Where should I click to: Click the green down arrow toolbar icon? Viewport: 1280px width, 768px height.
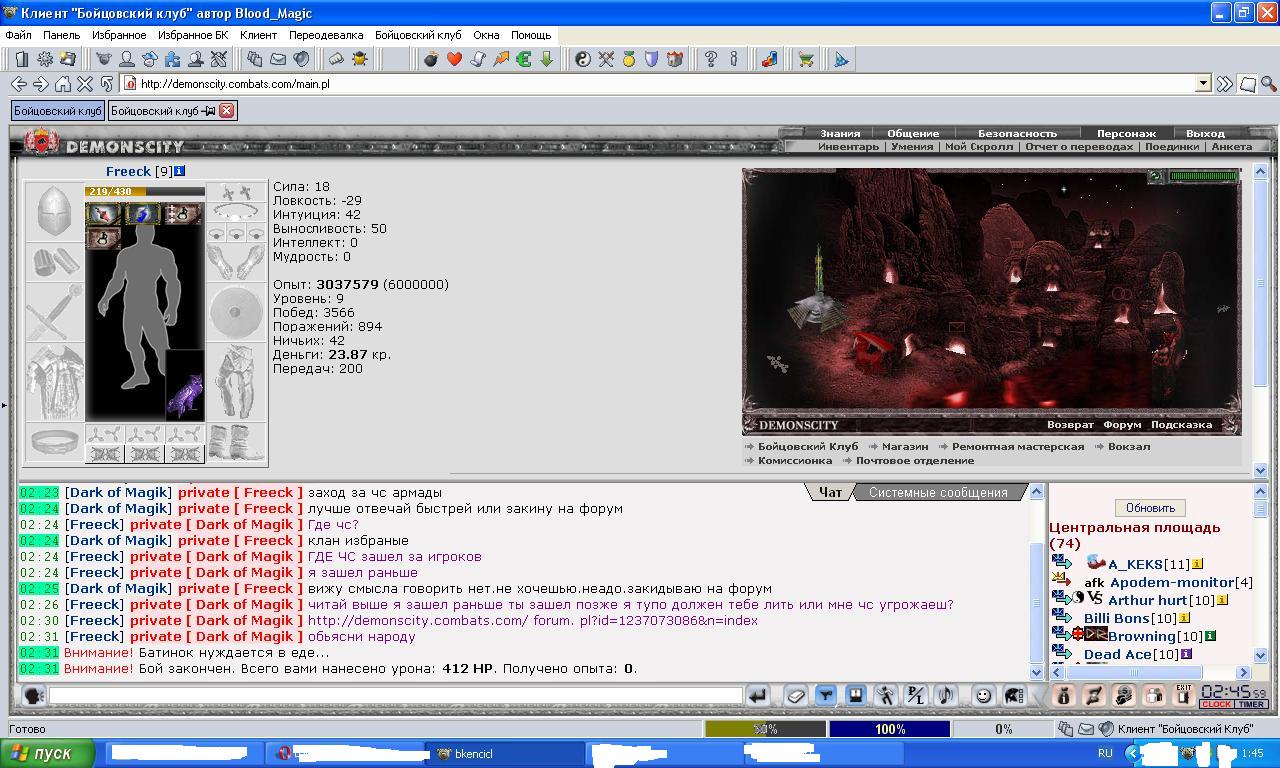[x=546, y=60]
